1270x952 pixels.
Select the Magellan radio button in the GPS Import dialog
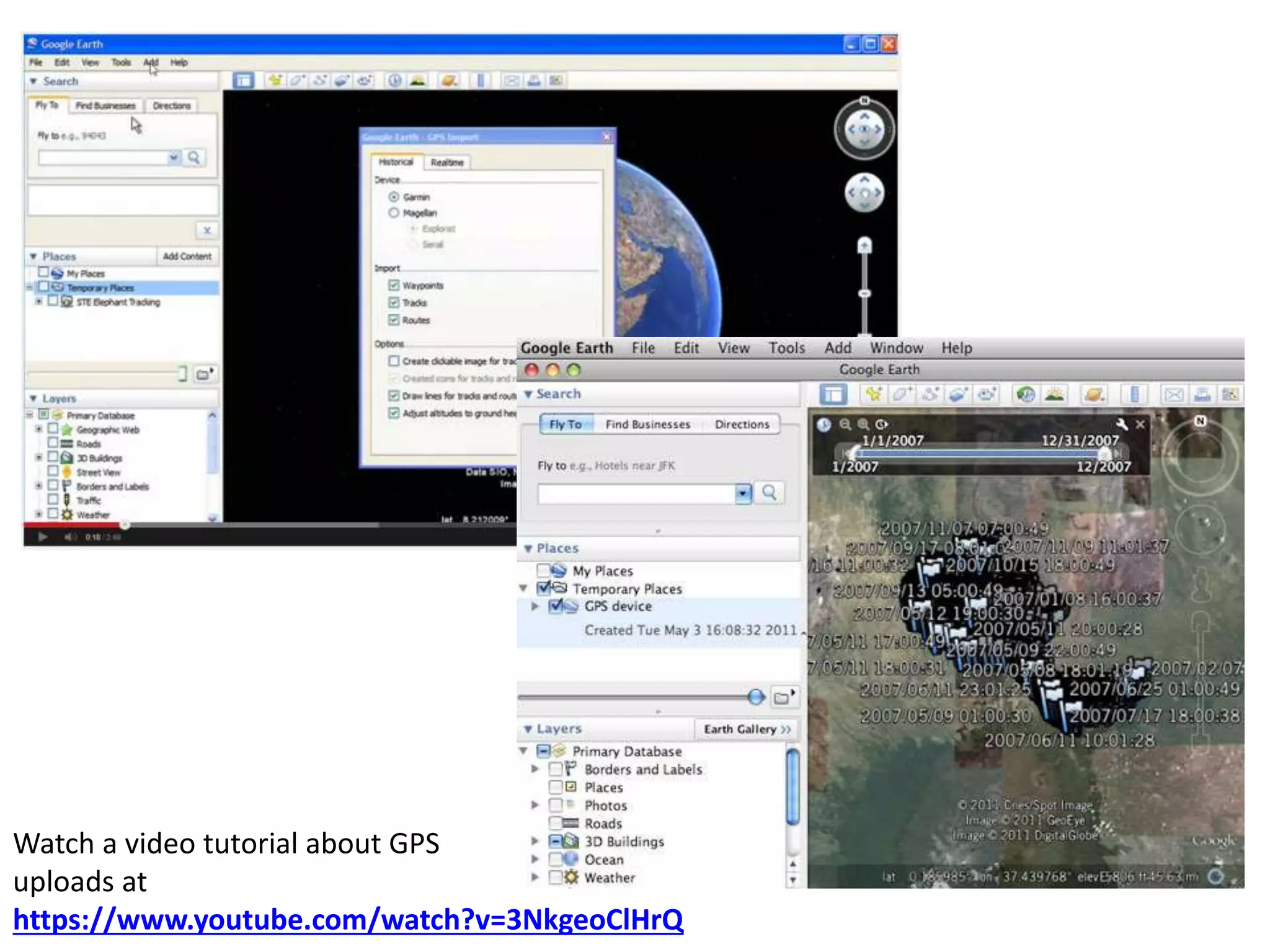[394, 213]
